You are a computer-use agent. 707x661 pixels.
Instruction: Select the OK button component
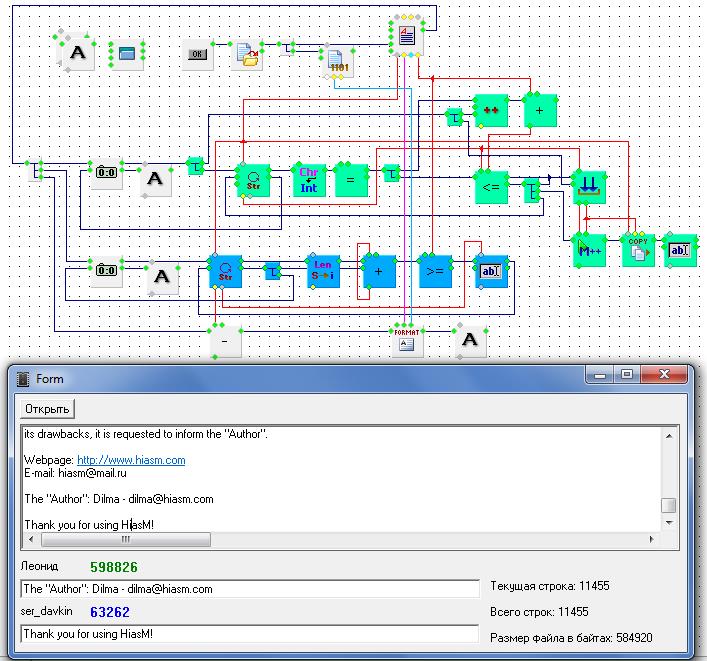coord(198,54)
